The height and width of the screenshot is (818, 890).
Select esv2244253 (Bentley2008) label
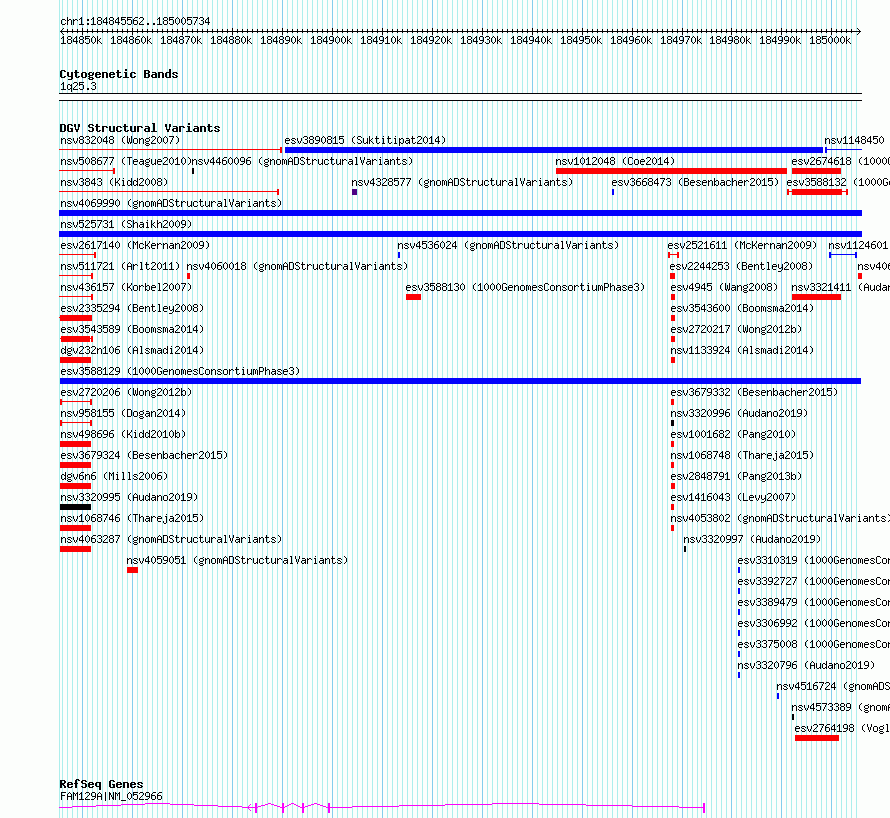[x=741, y=266]
